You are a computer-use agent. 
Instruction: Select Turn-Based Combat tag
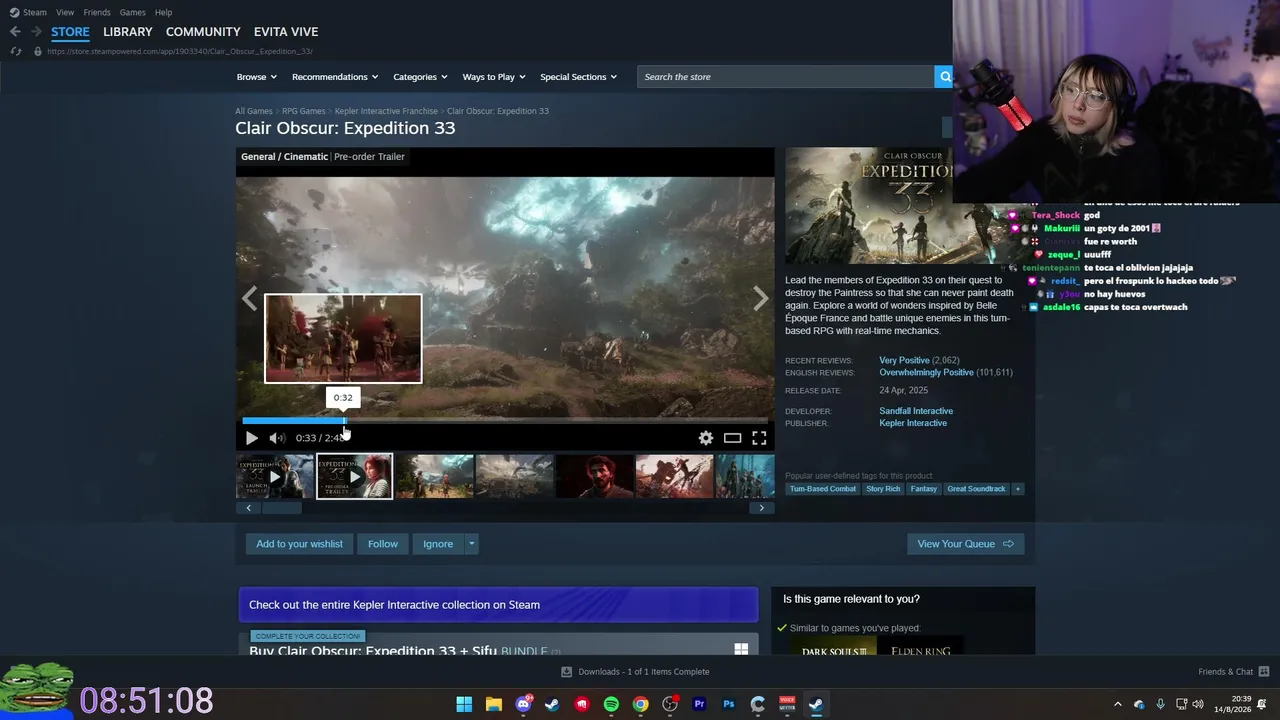click(823, 489)
